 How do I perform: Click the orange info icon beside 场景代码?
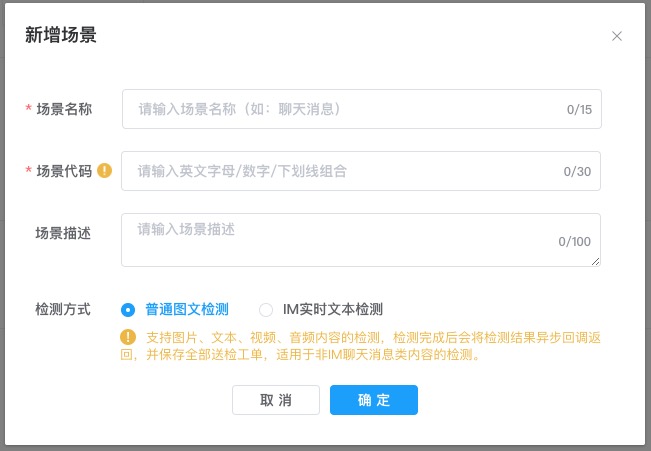point(105,170)
